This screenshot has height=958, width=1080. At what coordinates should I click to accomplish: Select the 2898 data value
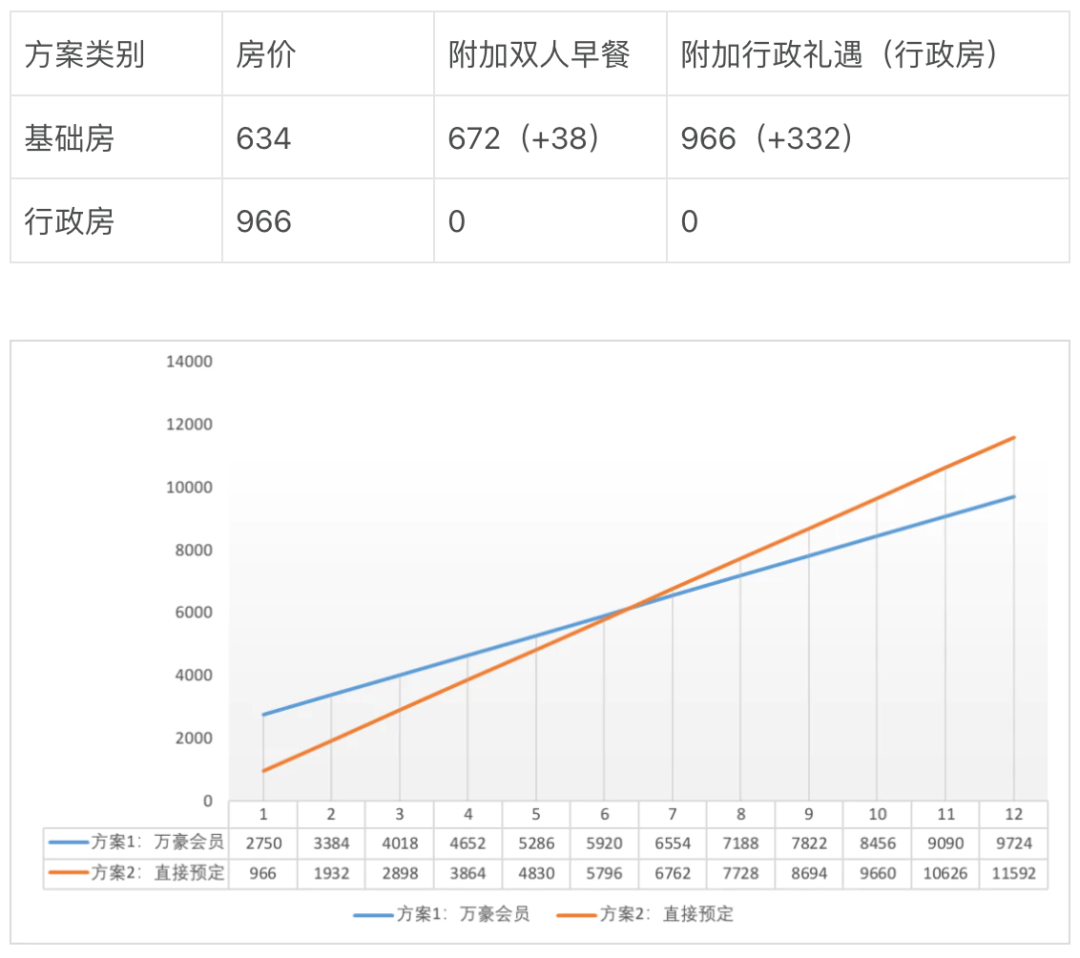tap(399, 874)
